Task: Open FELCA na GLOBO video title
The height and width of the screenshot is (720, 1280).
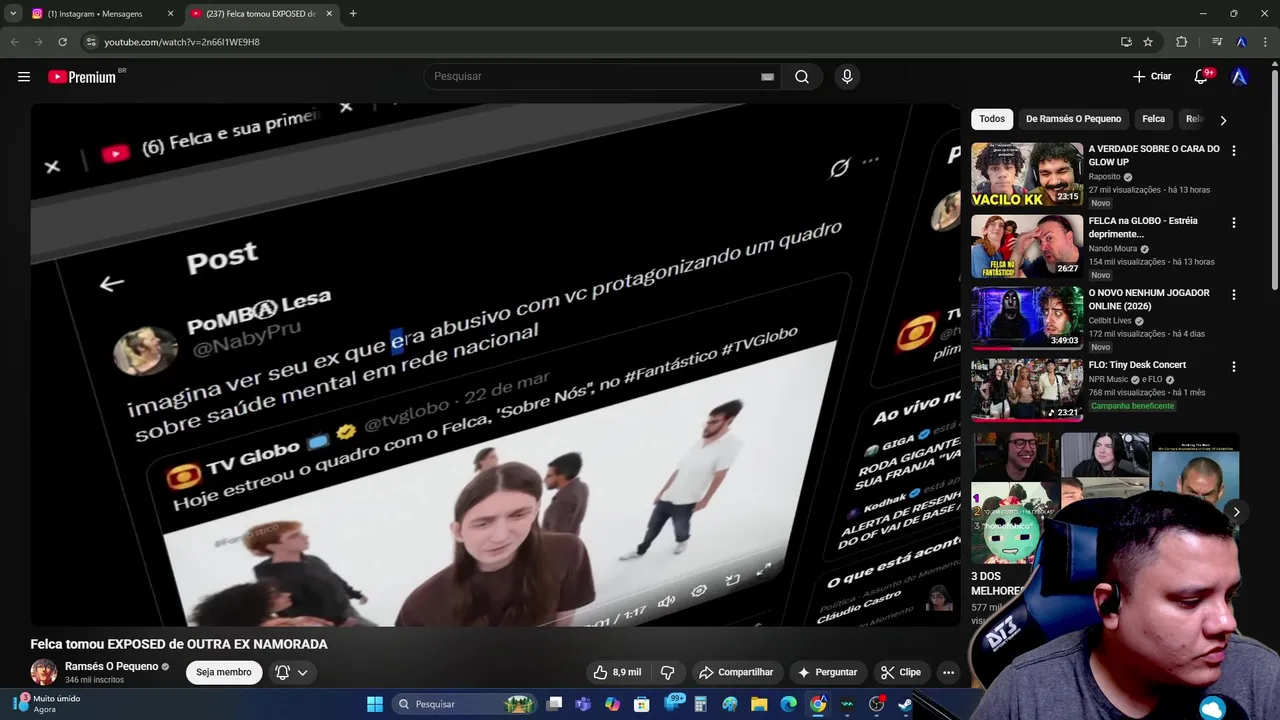Action: pos(1143,227)
